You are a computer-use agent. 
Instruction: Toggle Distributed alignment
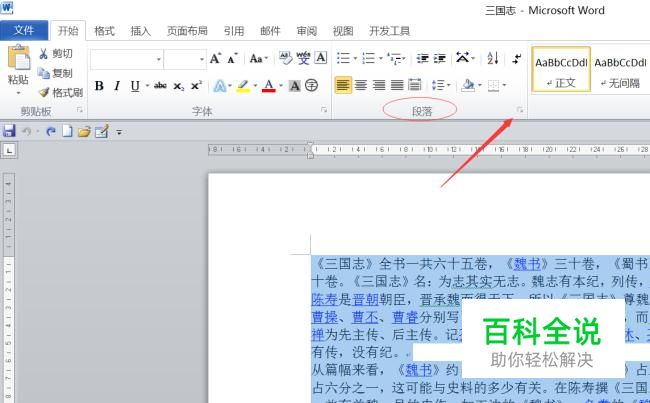415,85
